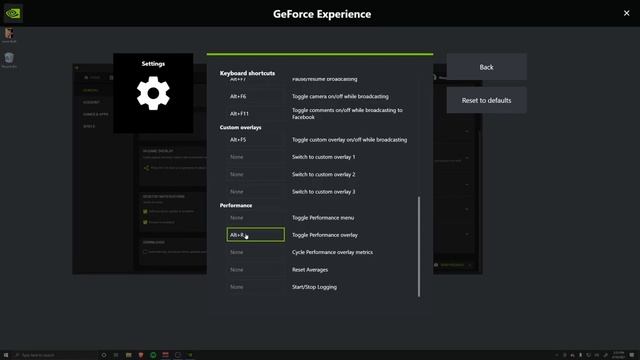640x360 pixels.
Task: Click 'Reset Averages' label
Action: 310,270
